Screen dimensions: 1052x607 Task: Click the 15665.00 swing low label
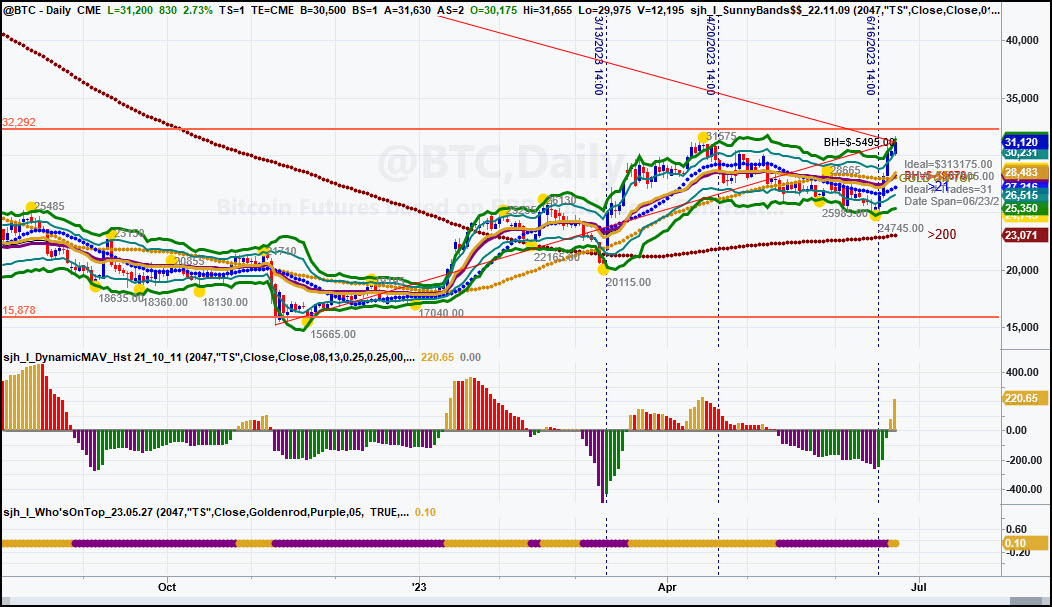coord(333,334)
